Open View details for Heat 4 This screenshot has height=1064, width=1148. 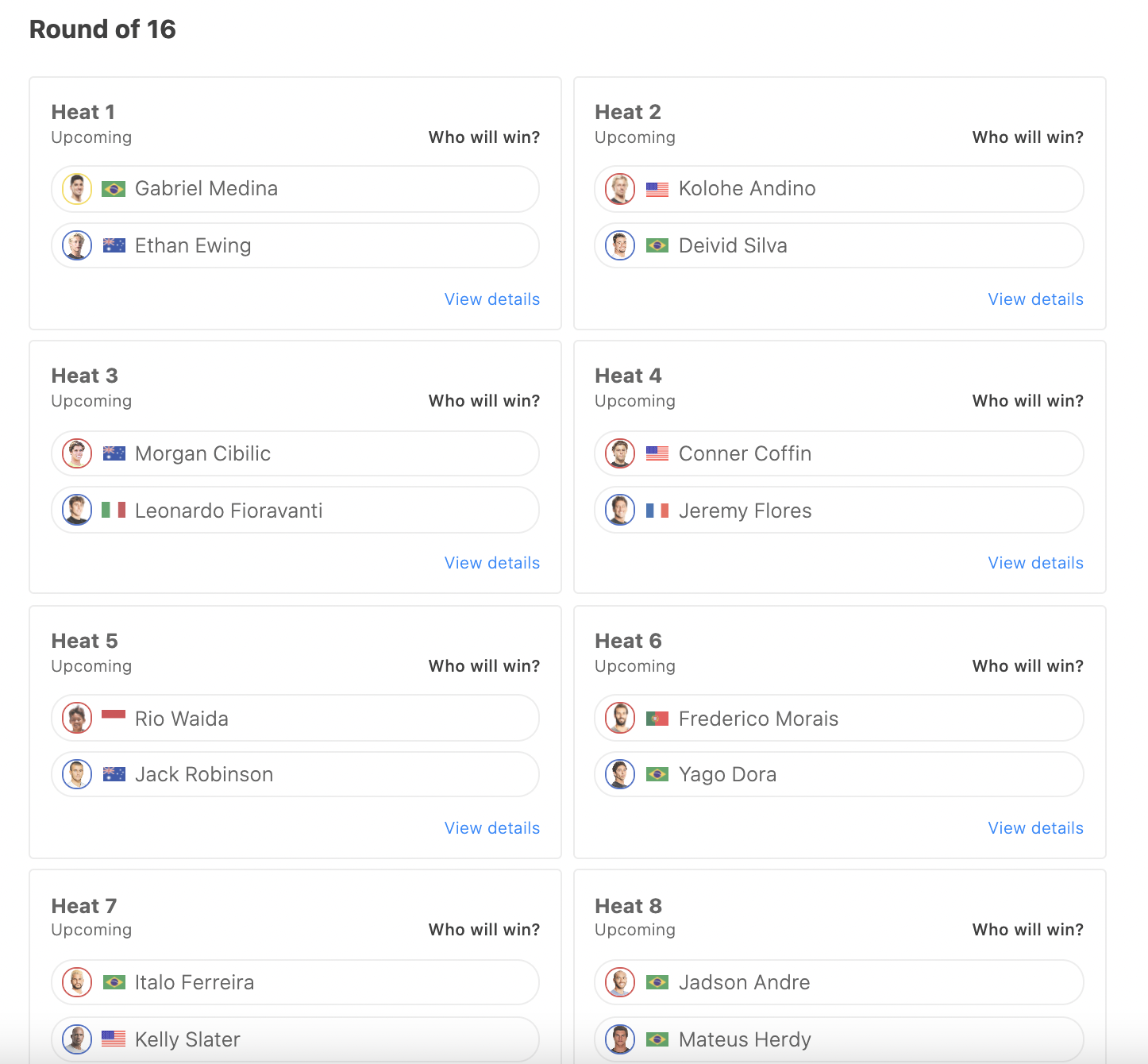click(x=1035, y=563)
